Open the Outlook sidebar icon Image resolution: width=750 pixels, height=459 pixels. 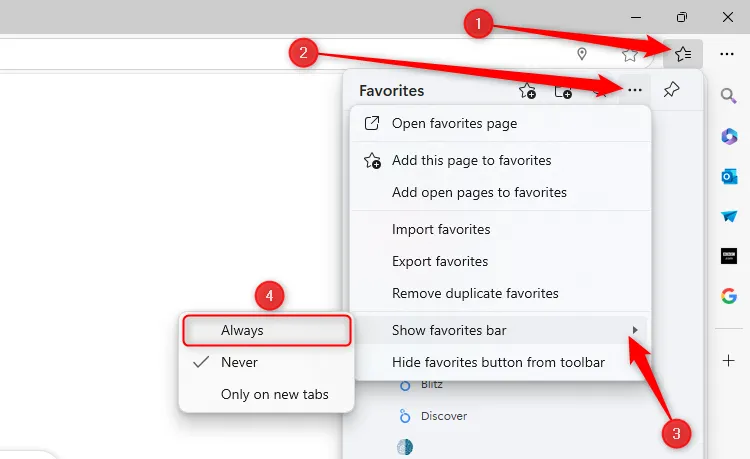click(x=729, y=176)
